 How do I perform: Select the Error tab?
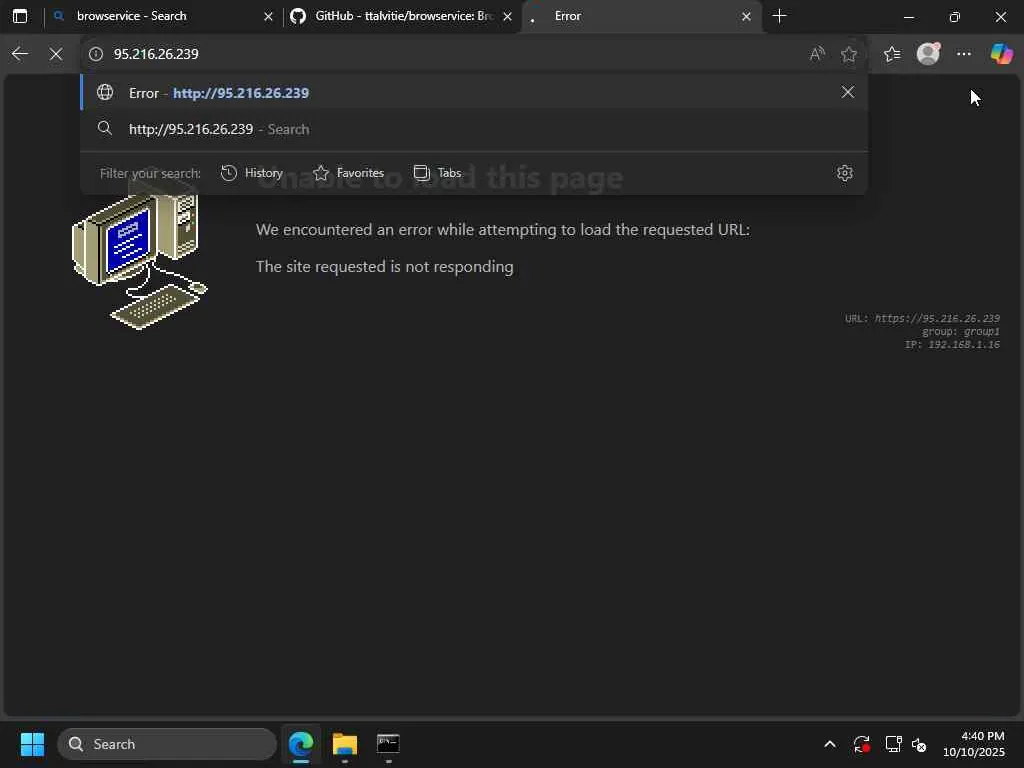(641, 16)
